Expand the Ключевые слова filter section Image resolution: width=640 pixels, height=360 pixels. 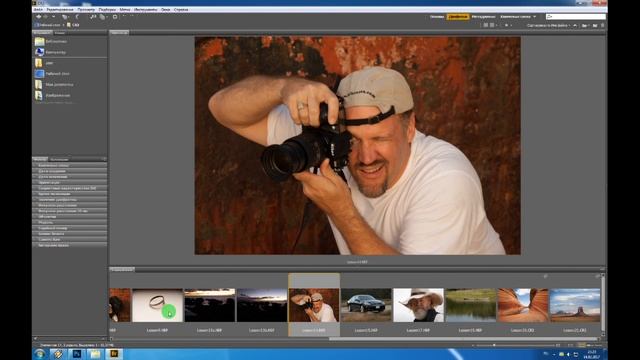coord(70,165)
